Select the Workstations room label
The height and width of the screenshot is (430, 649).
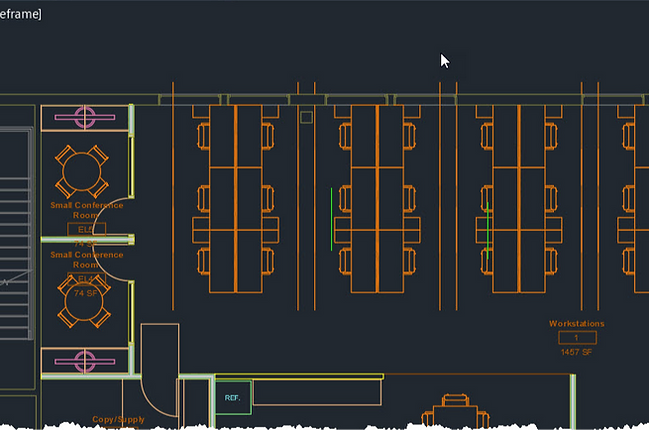coord(577,324)
